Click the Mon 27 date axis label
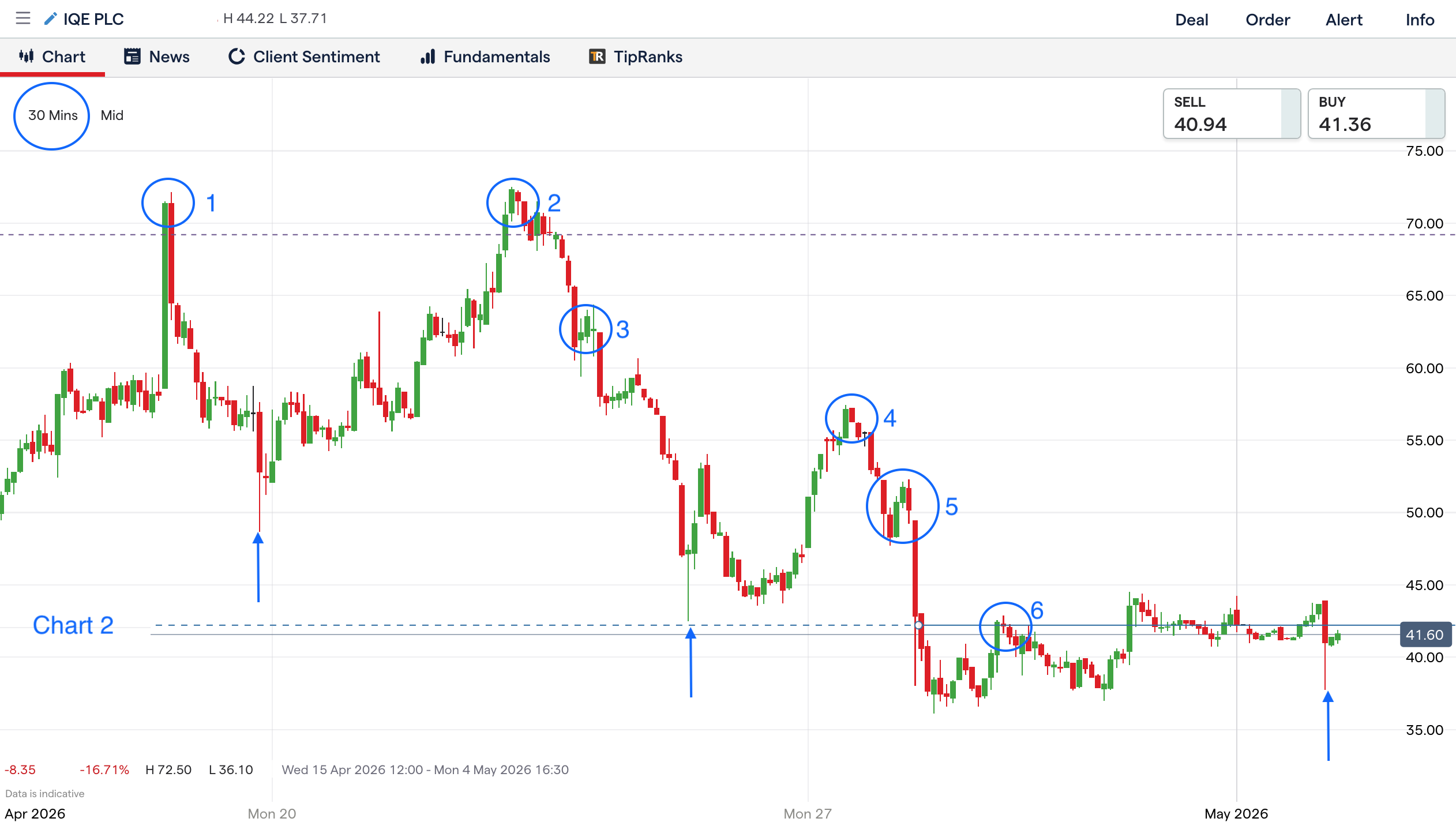The width and height of the screenshot is (1456, 822). [x=808, y=813]
